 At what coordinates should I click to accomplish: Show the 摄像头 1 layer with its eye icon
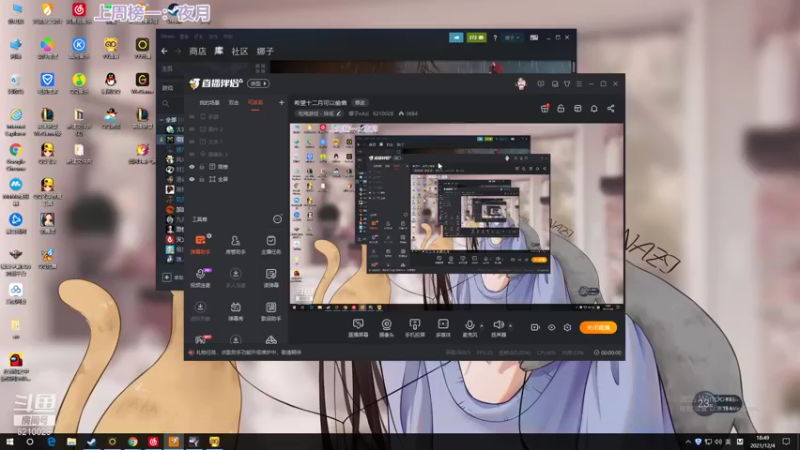[x=192, y=154]
